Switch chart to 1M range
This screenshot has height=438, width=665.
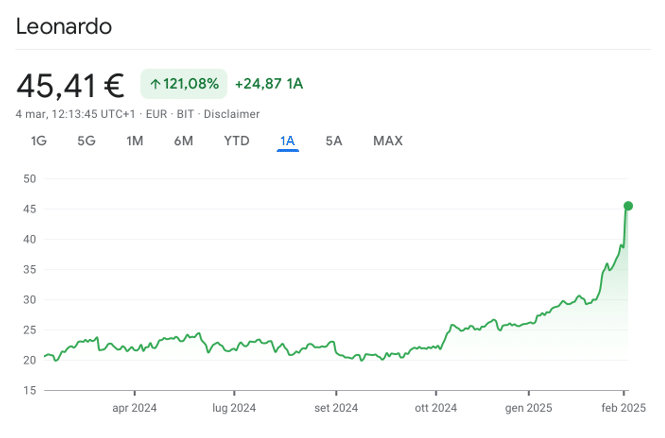[x=135, y=141]
